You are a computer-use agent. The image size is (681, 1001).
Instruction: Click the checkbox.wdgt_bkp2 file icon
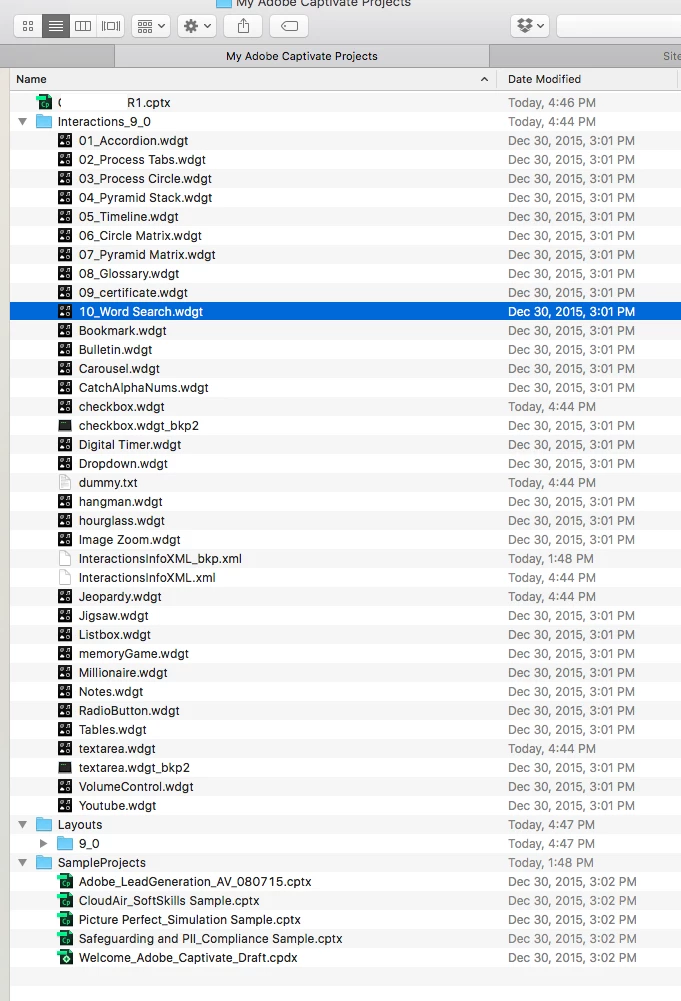click(x=65, y=425)
